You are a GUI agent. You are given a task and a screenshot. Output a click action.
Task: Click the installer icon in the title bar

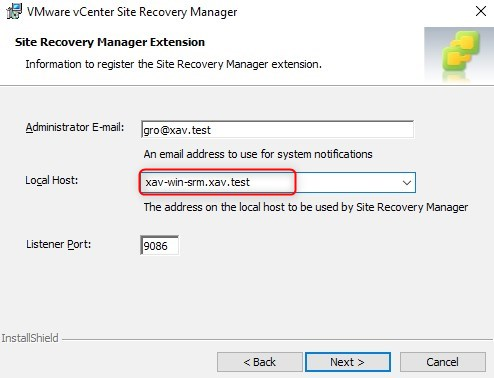pos(14,11)
